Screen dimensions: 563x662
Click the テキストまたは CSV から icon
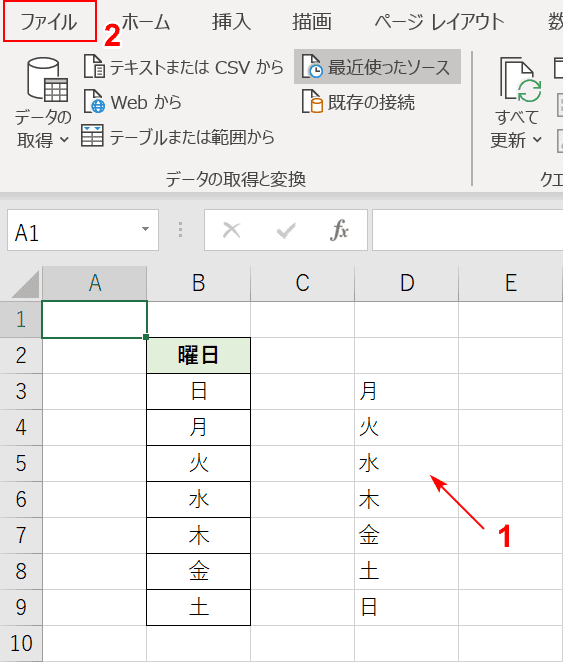tap(94, 66)
